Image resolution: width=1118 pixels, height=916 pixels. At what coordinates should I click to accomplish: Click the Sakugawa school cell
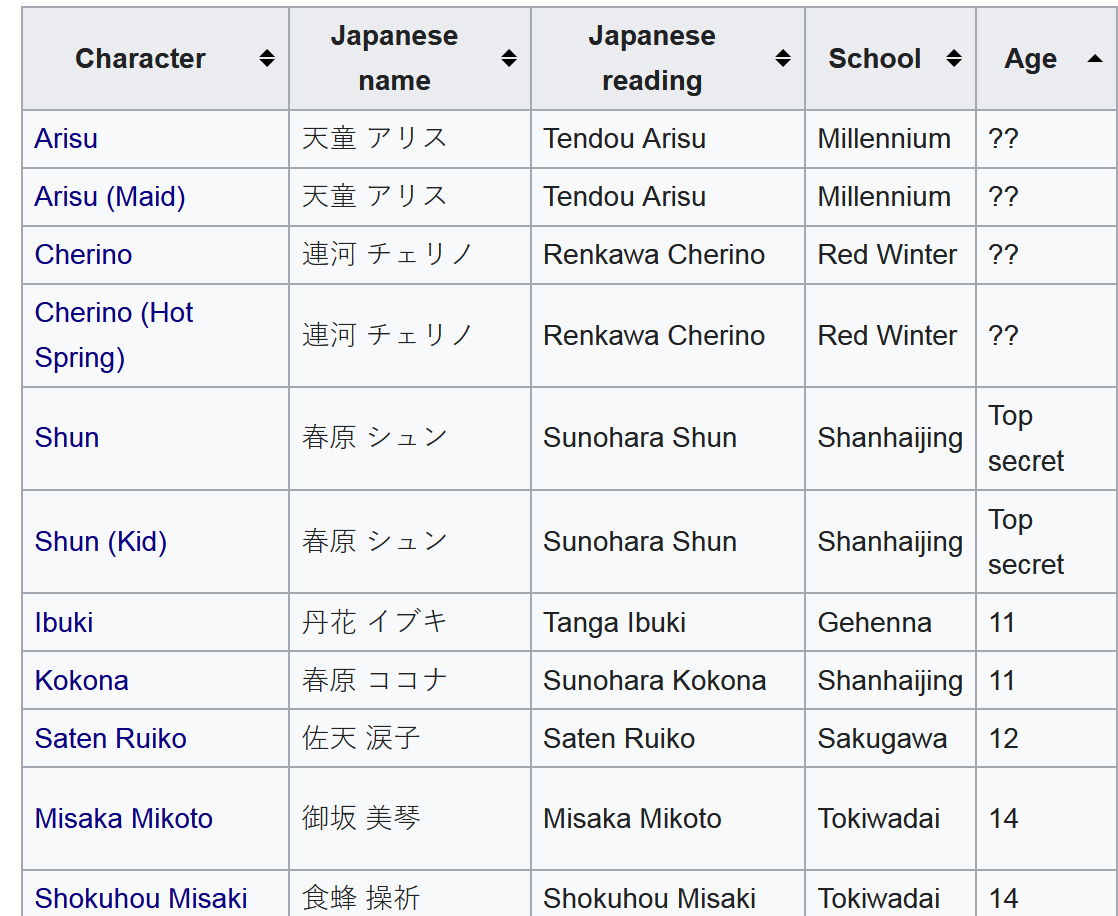click(882, 739)
